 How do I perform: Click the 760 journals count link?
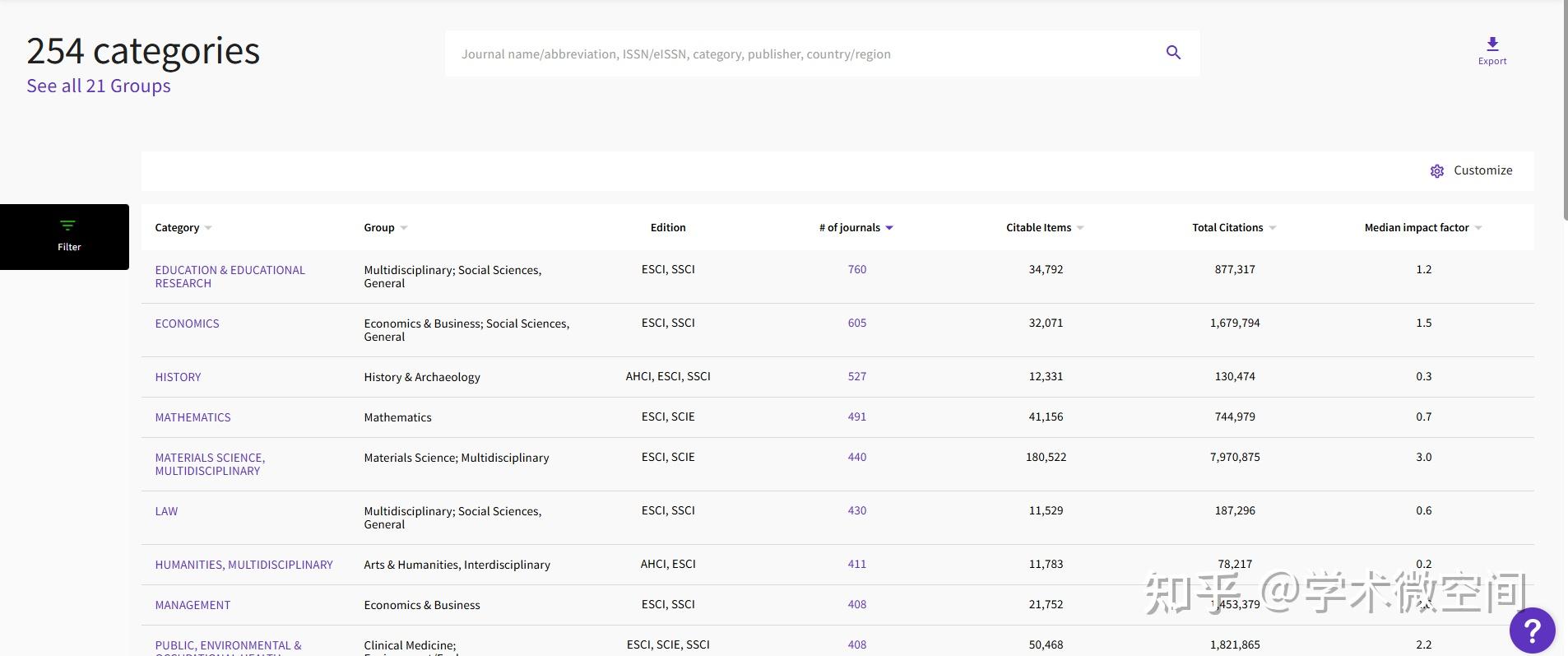tap(856, 269)
